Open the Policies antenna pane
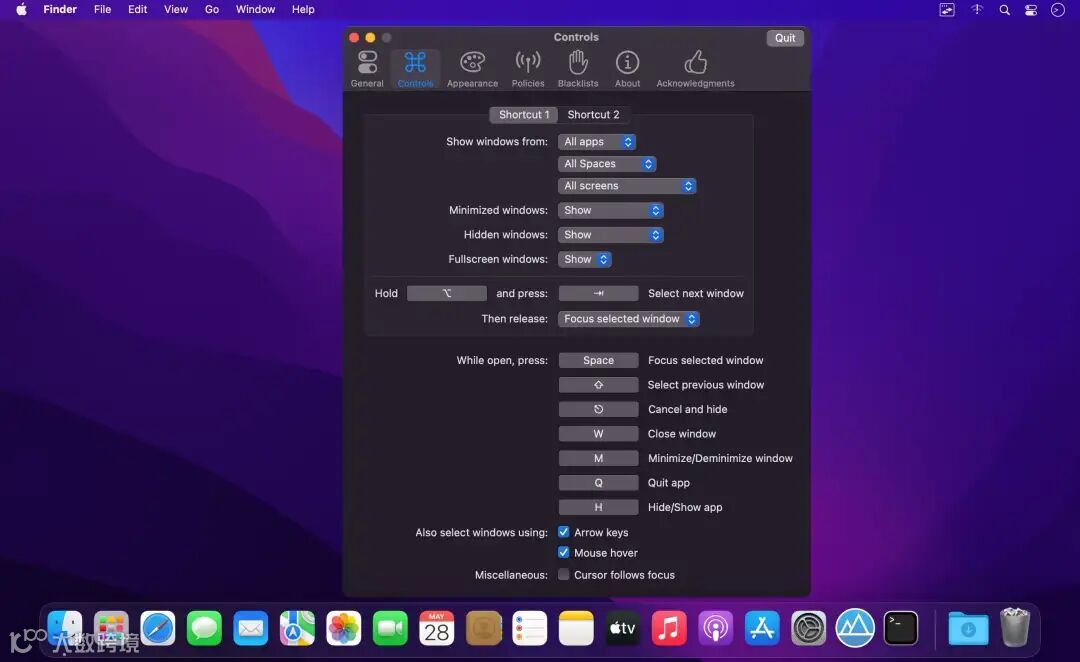Image resolution: width=1080 pixels, height=662 pixels. click(x=528, y=69)
